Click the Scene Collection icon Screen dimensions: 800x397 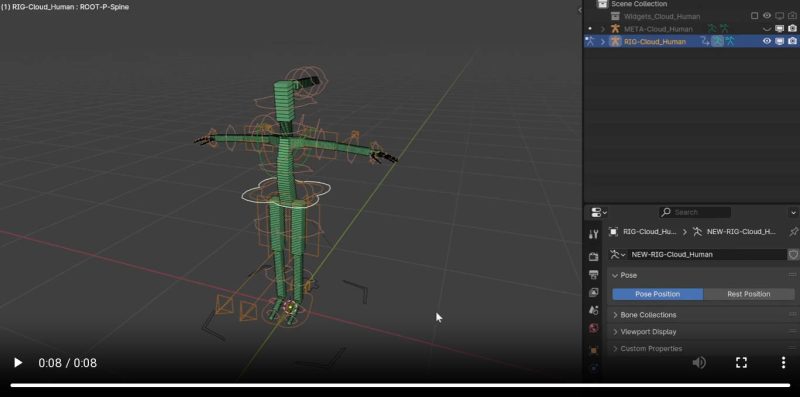pos(603,4)
